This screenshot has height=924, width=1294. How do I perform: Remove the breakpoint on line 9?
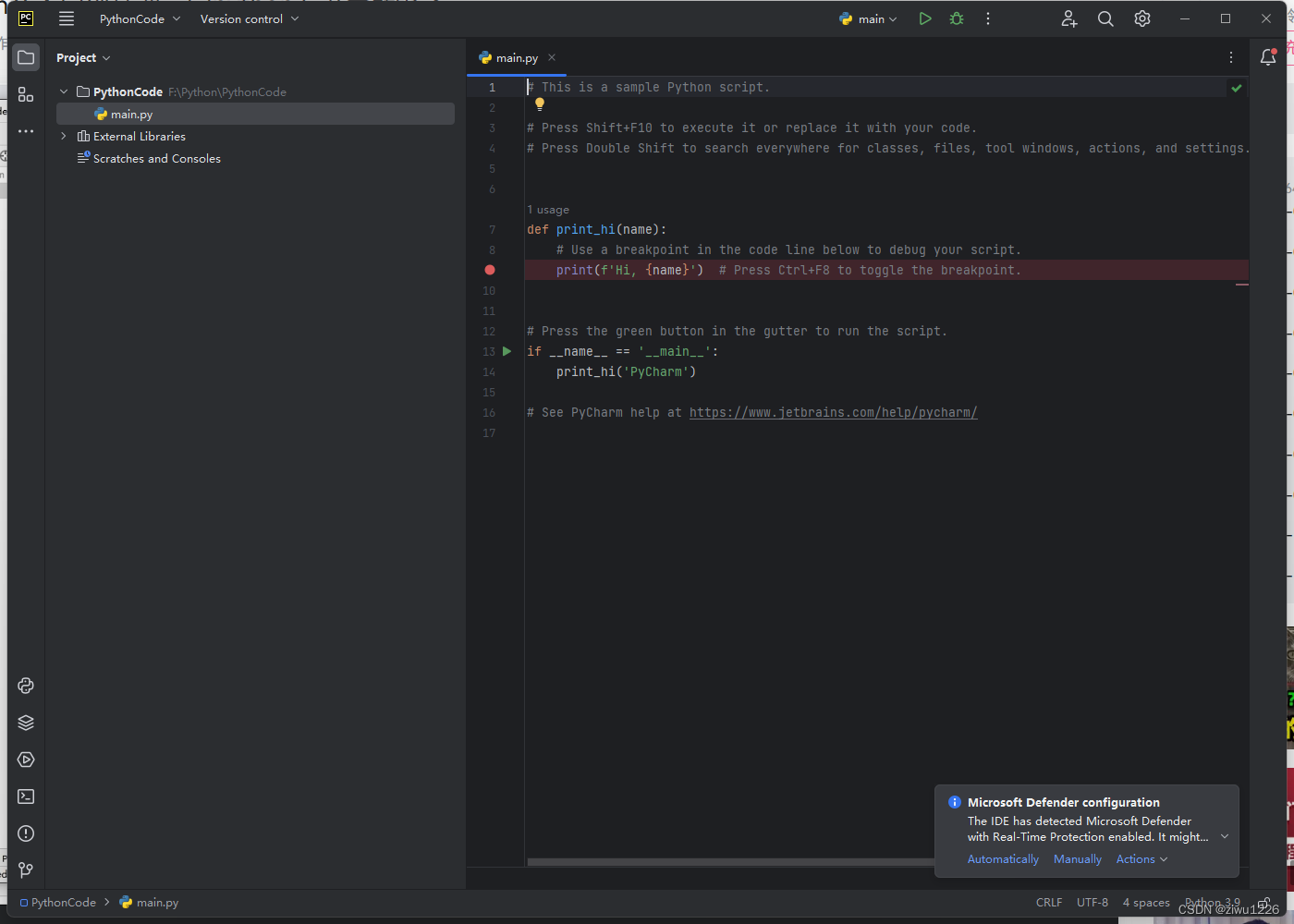point(490,270)
